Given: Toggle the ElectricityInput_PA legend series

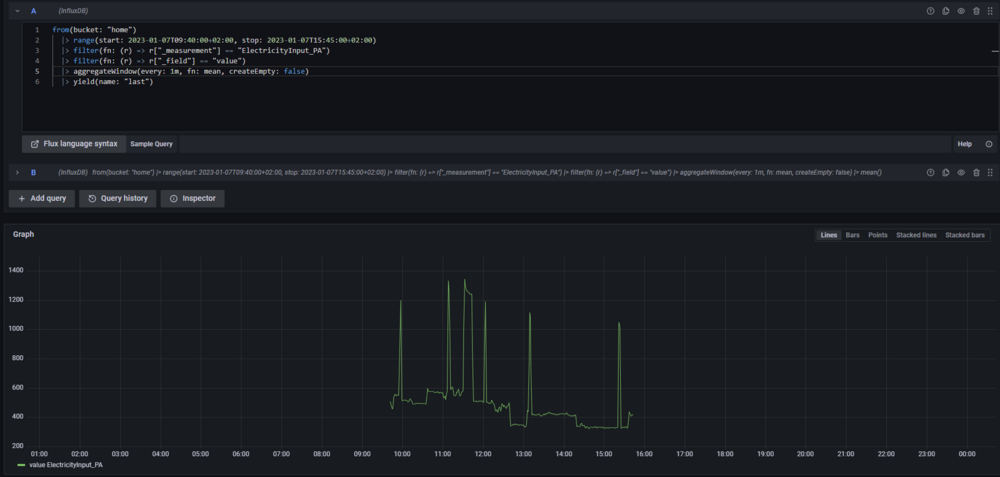Looking at the screenshot, I should 66,465.
